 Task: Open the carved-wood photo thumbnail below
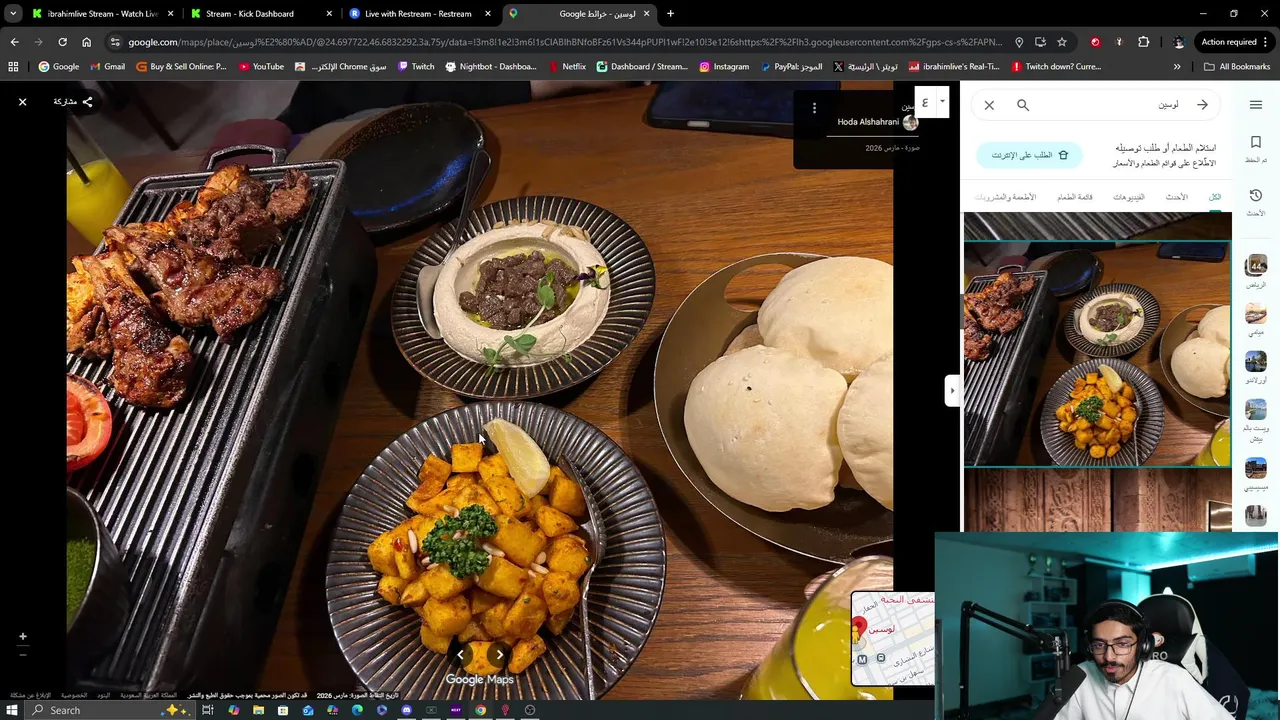click(1097, 501)
